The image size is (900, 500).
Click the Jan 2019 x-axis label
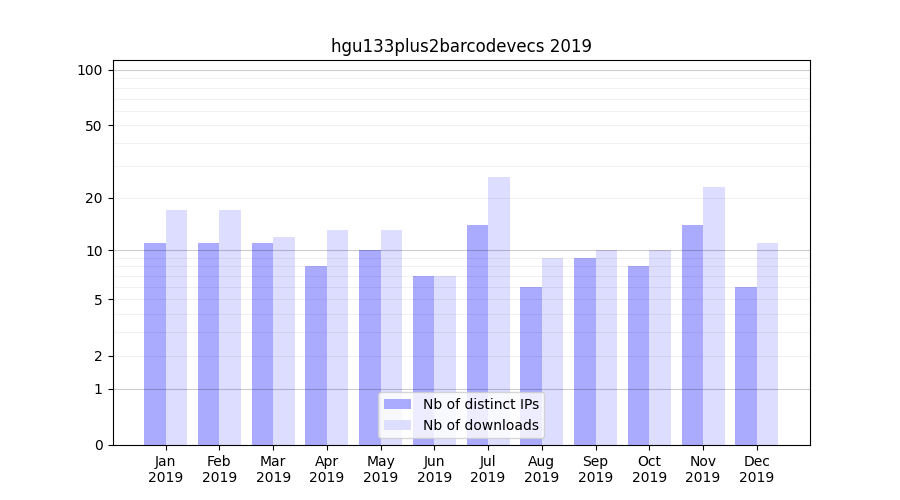(x=166, y=469)
